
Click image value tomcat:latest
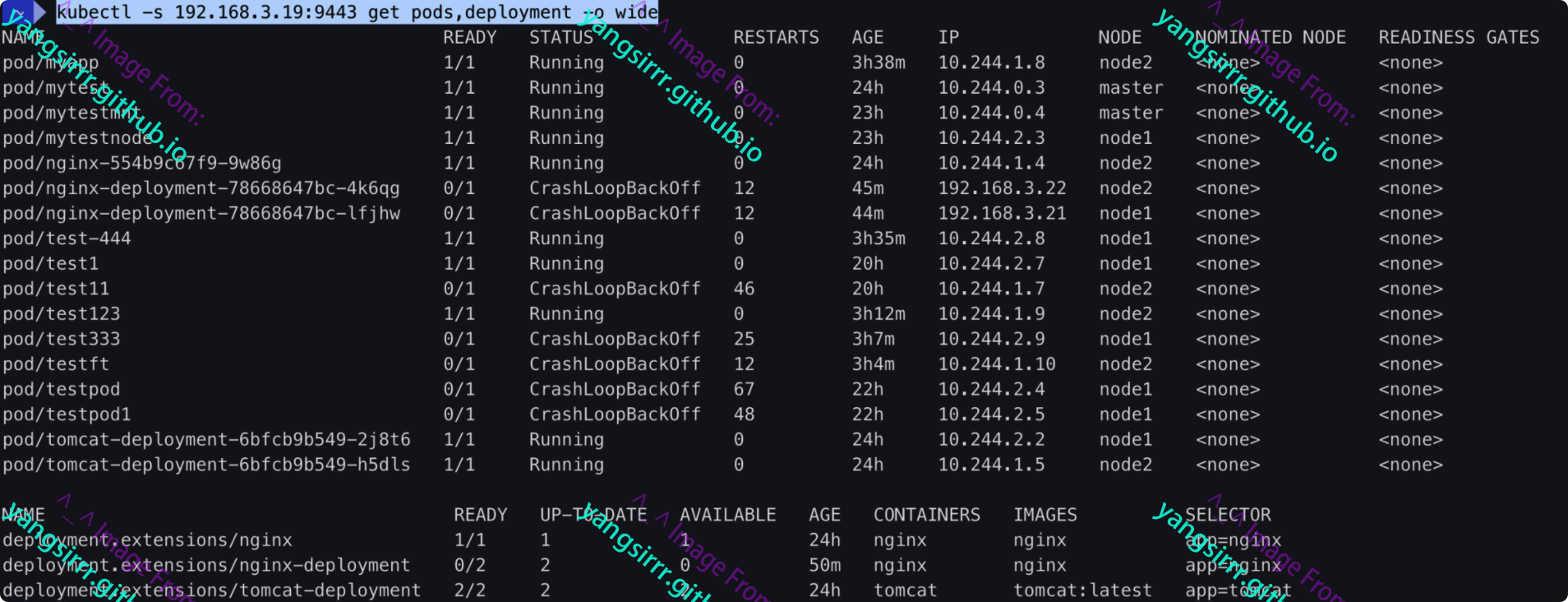pyautogui.click(x=1082, y=590)
